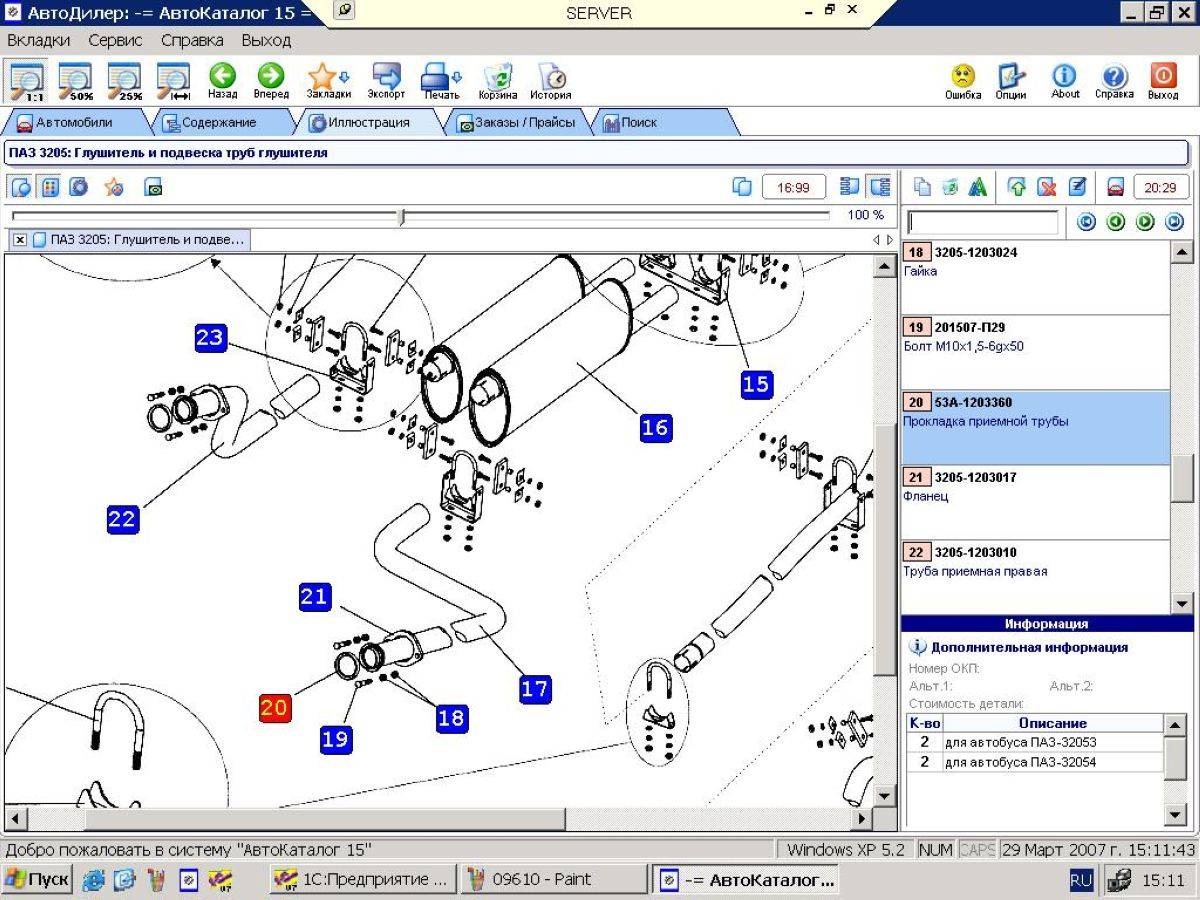Open the About info icon
1200x900 pixels.
tap(1065, 81)
